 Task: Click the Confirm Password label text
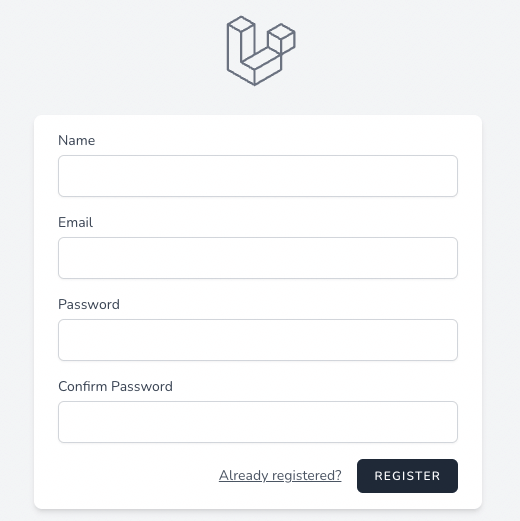coord(115,386)
